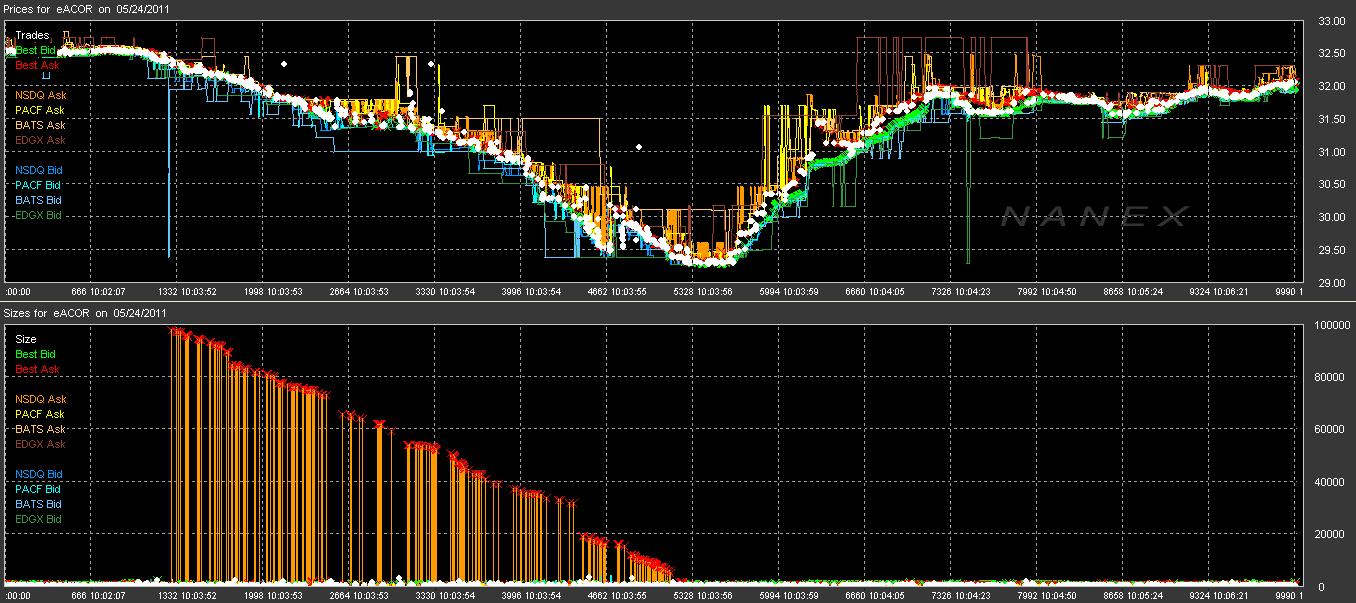Click "EDGX Ask" legend label in Sizes chart

[40, 444]
